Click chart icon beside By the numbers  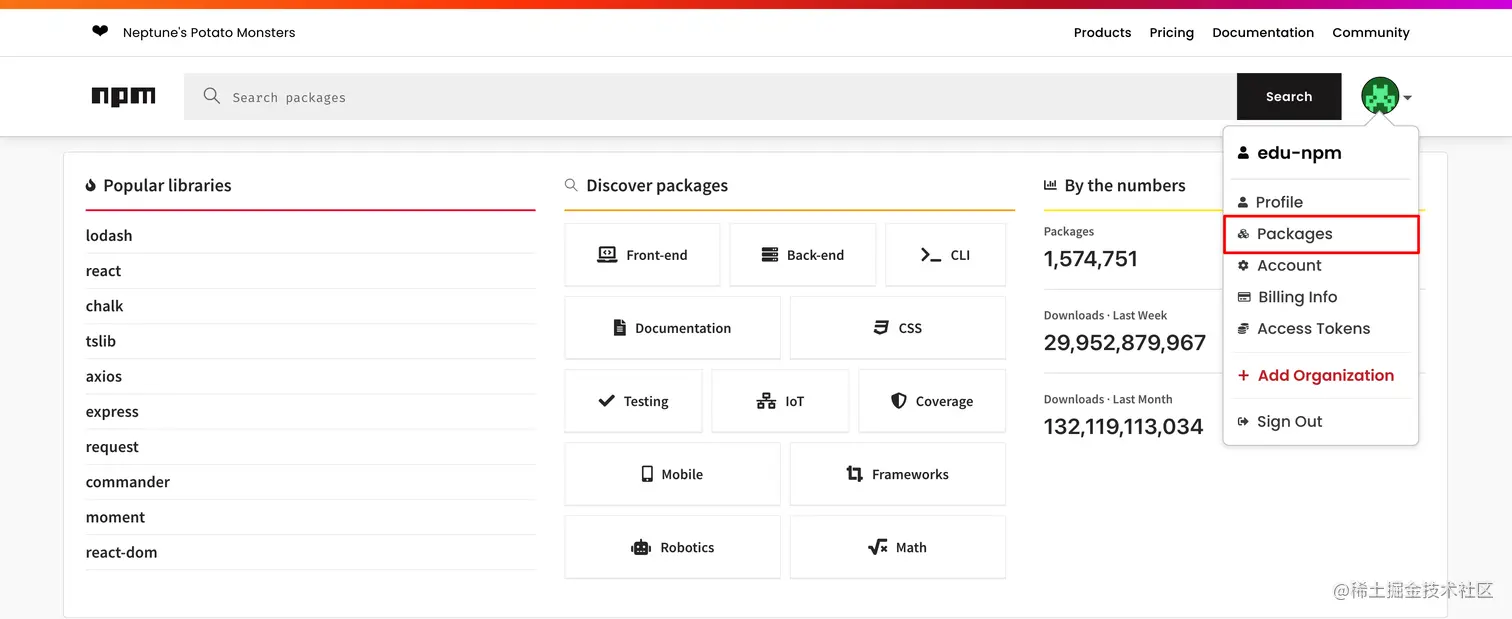coord(1050,185)
